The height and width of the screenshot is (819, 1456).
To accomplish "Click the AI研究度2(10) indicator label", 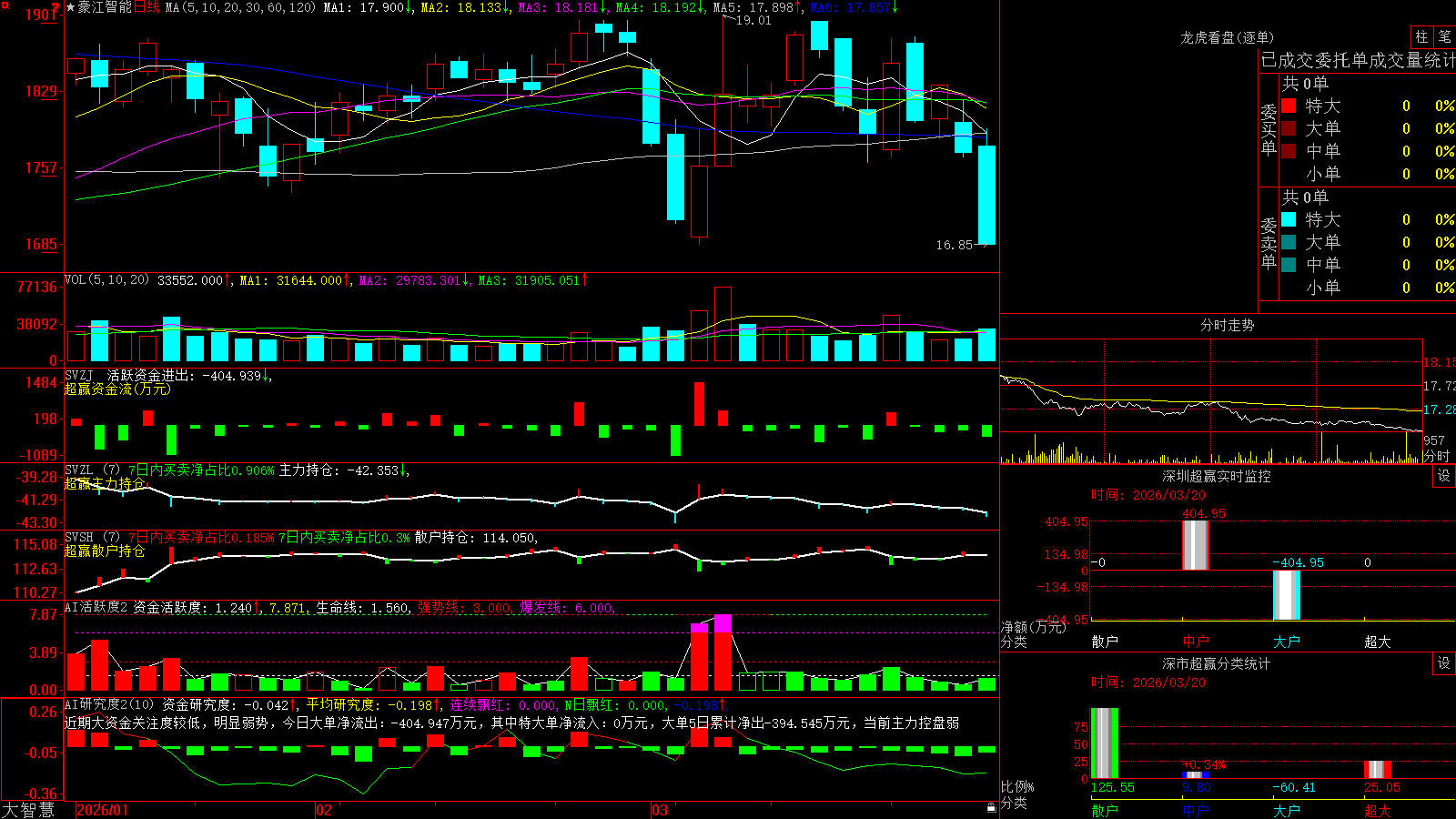I will click(110, 704).
